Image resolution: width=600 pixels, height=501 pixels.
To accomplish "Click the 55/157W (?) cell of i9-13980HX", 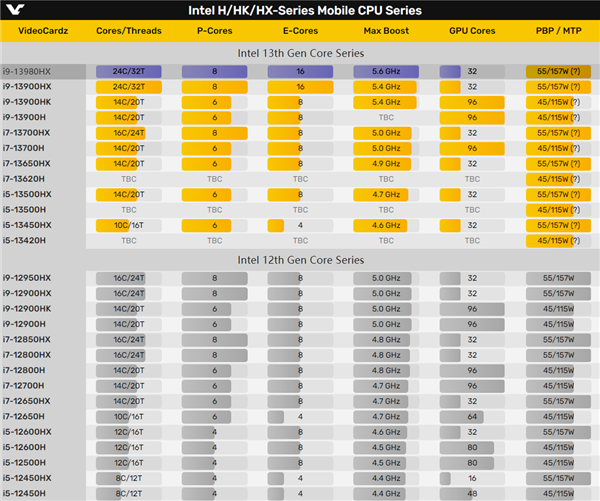I will (558, 72).
